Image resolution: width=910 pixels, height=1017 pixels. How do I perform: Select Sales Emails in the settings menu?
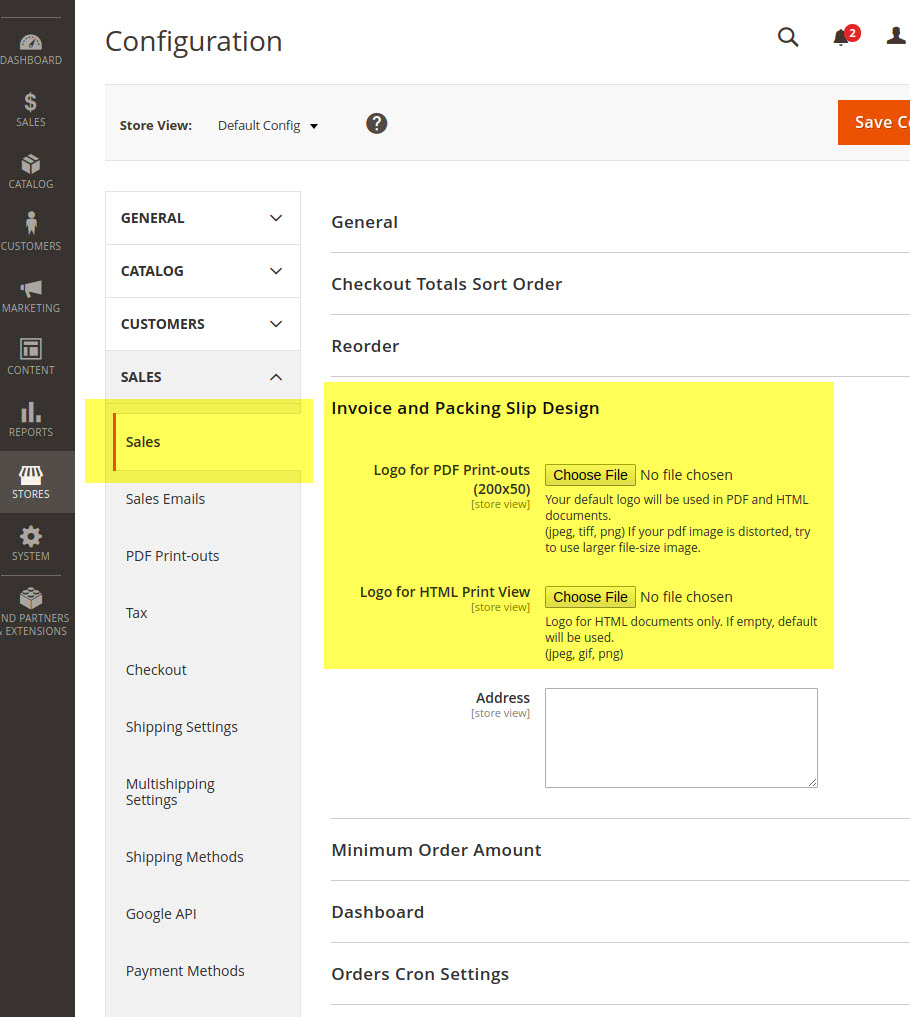point(165,498)
